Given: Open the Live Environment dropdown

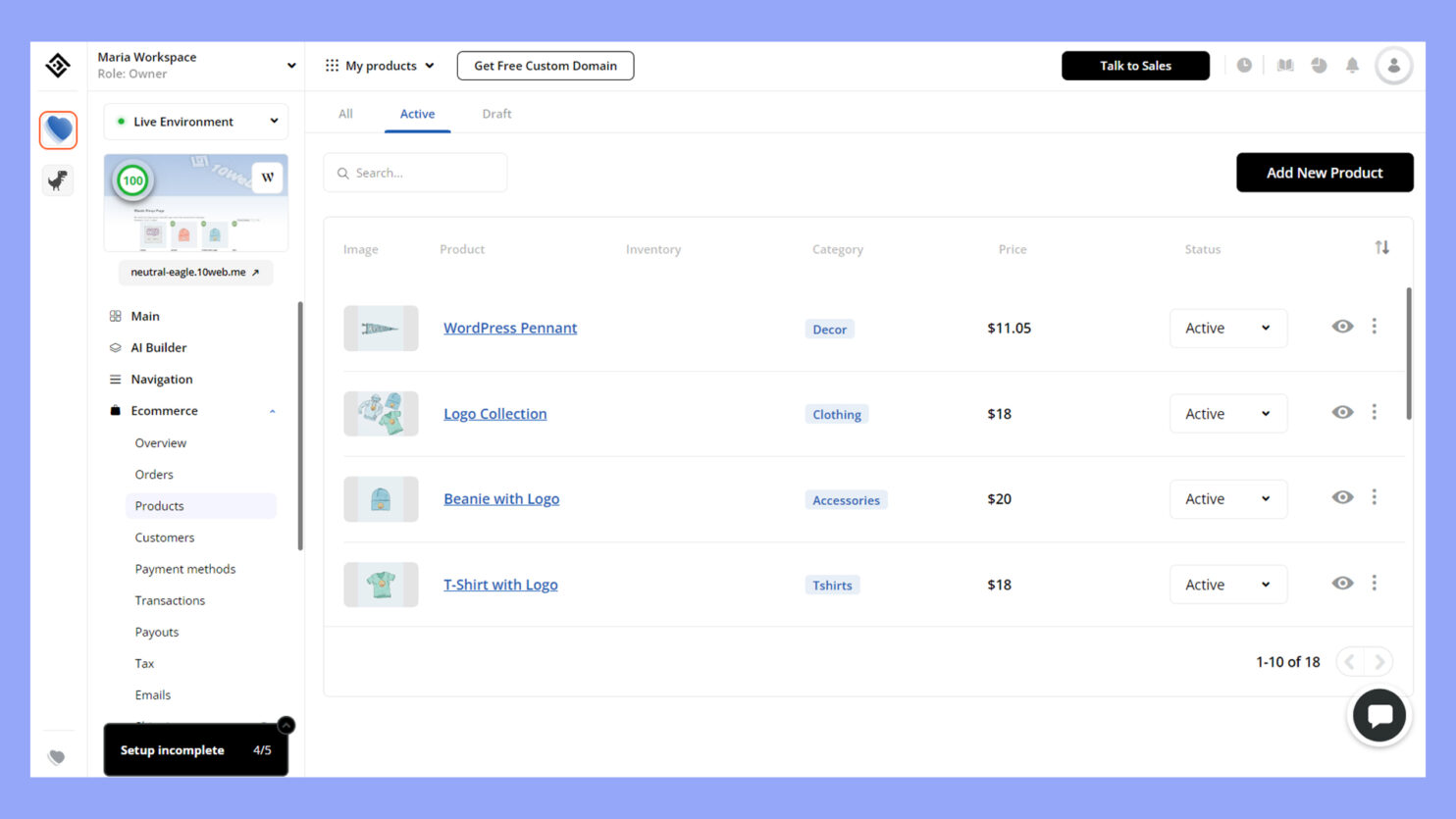Looking at the screenshot, I should [196, 122].
